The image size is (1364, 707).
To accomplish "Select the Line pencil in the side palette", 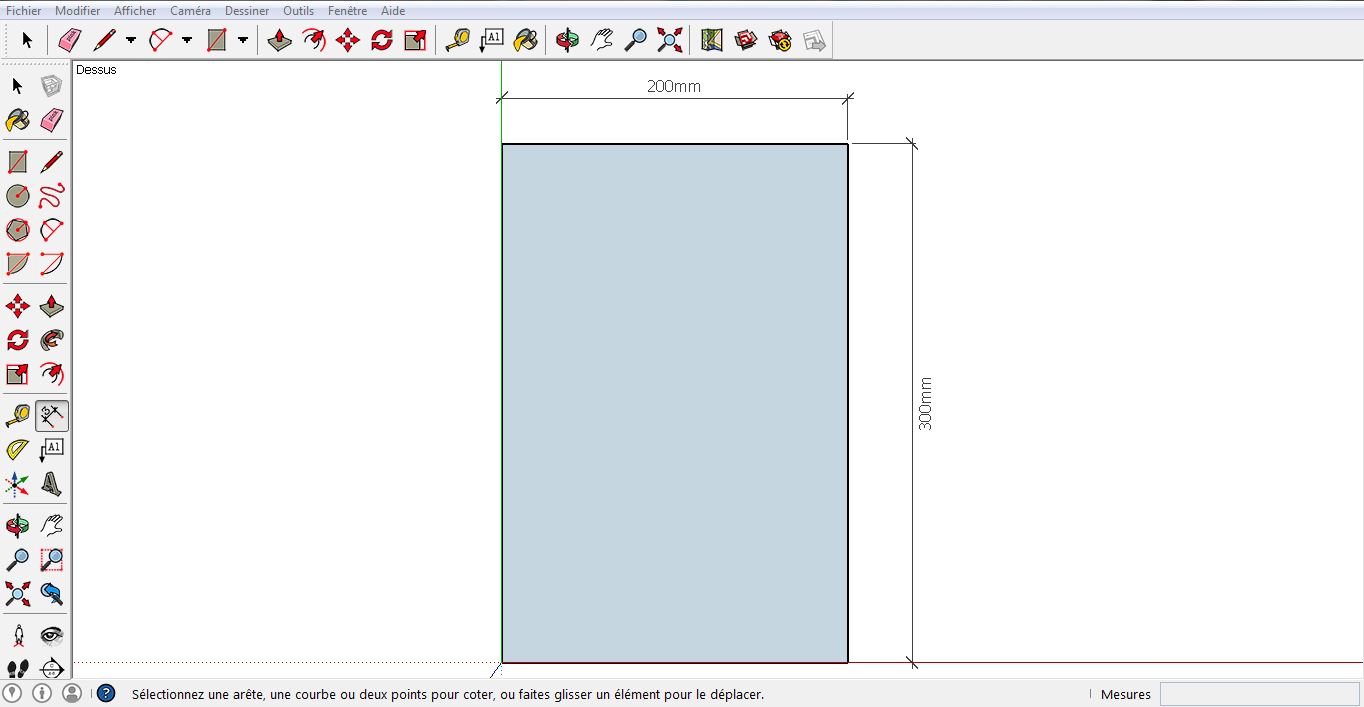I will [x=52, y=162].
